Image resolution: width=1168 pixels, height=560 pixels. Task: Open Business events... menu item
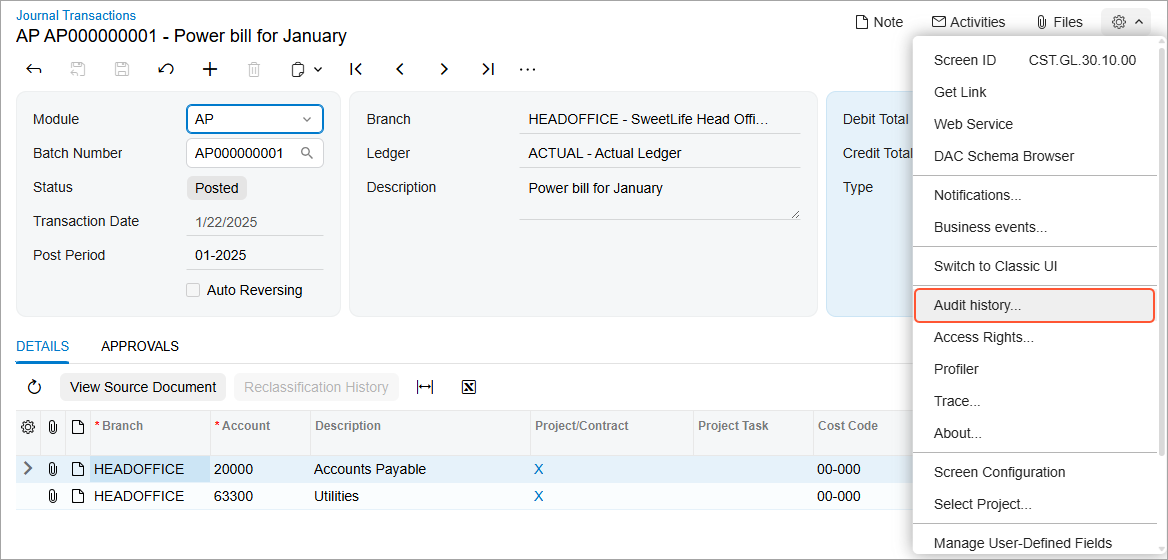click(1035, 227)
